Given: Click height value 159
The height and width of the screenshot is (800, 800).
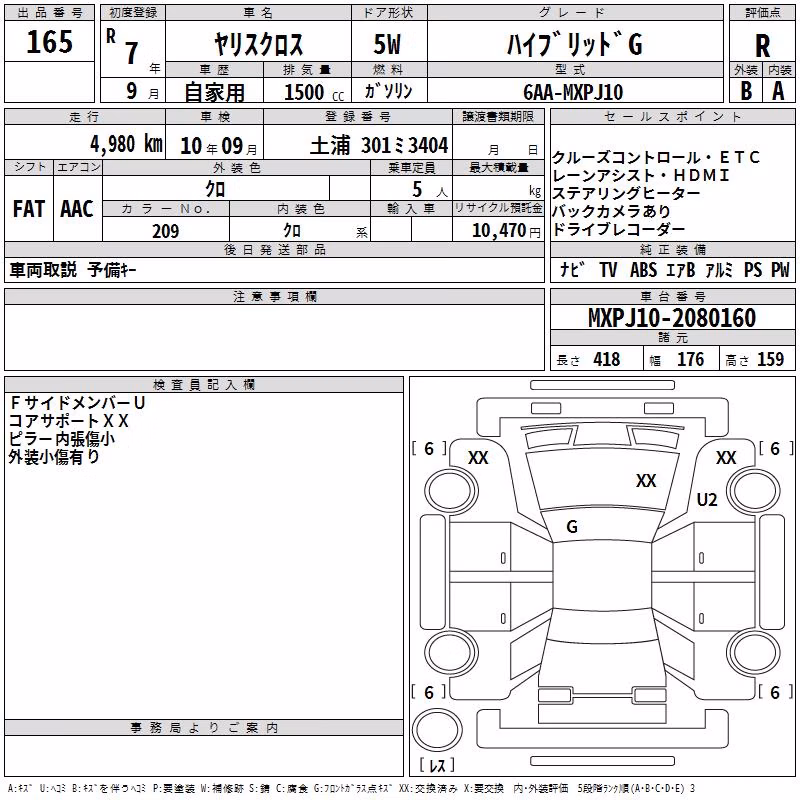Looking at the screenshot, I should 770,360.
